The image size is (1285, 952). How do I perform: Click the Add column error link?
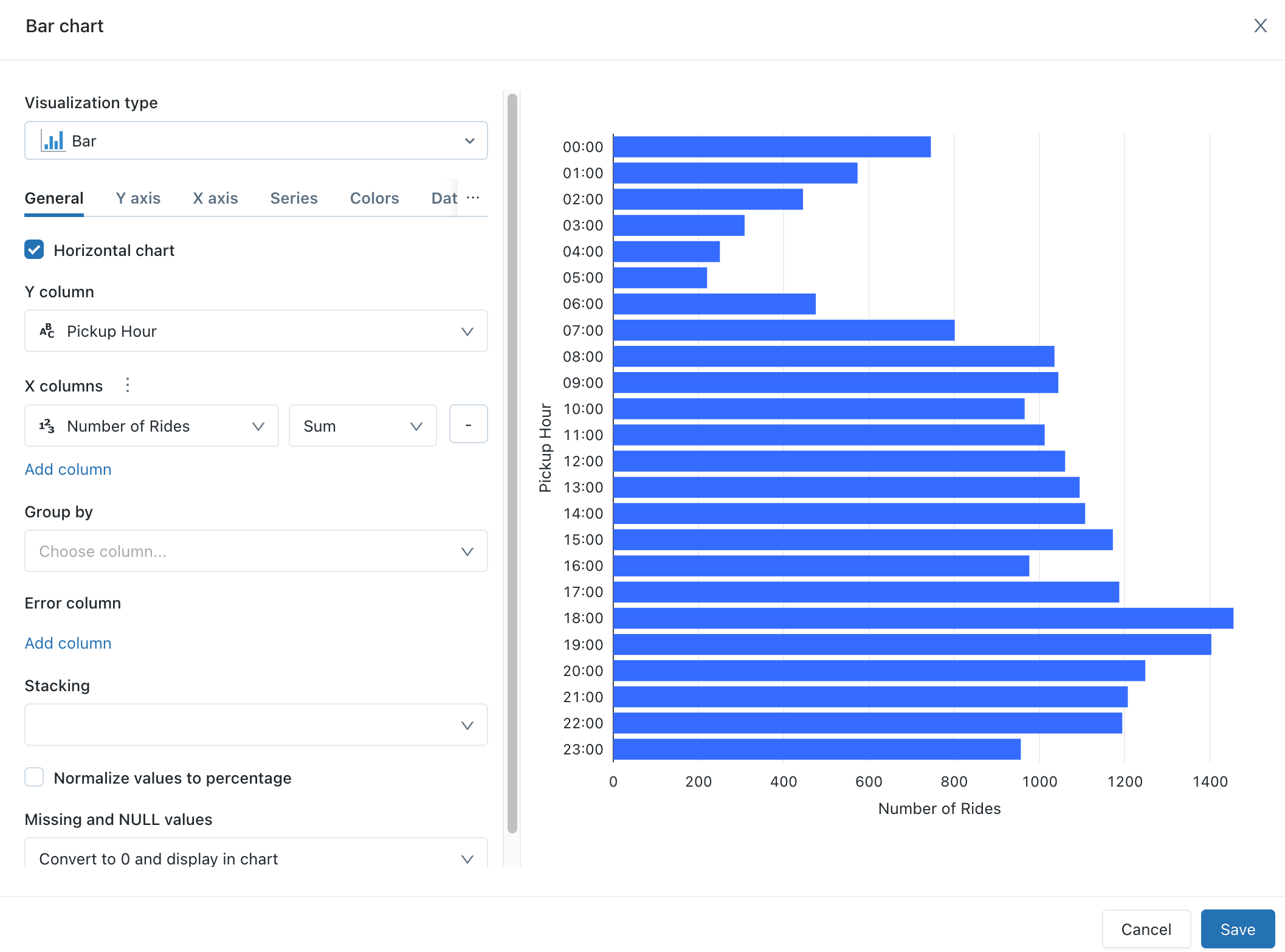pos(68,642)
